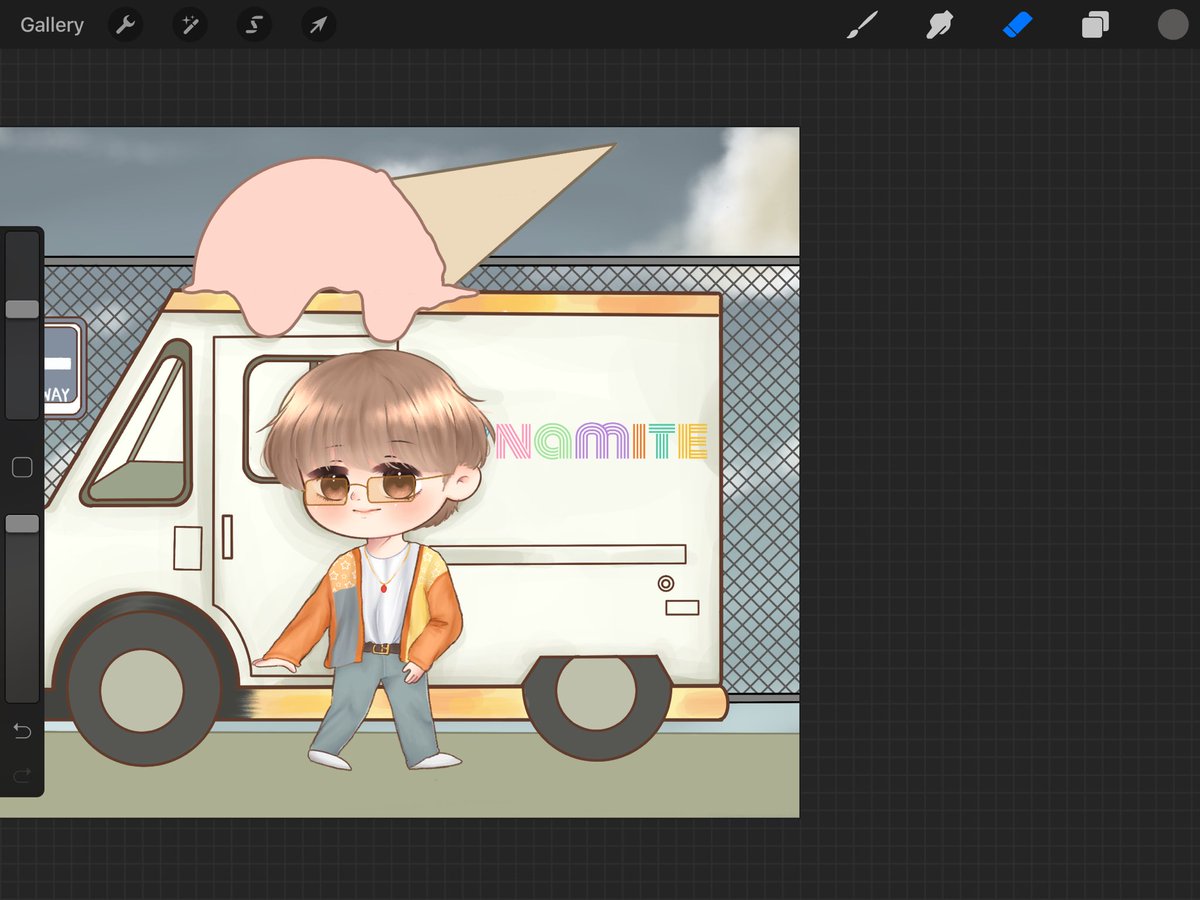Click the brush size slider handle

pyautogui.click(x=22, y=309)
